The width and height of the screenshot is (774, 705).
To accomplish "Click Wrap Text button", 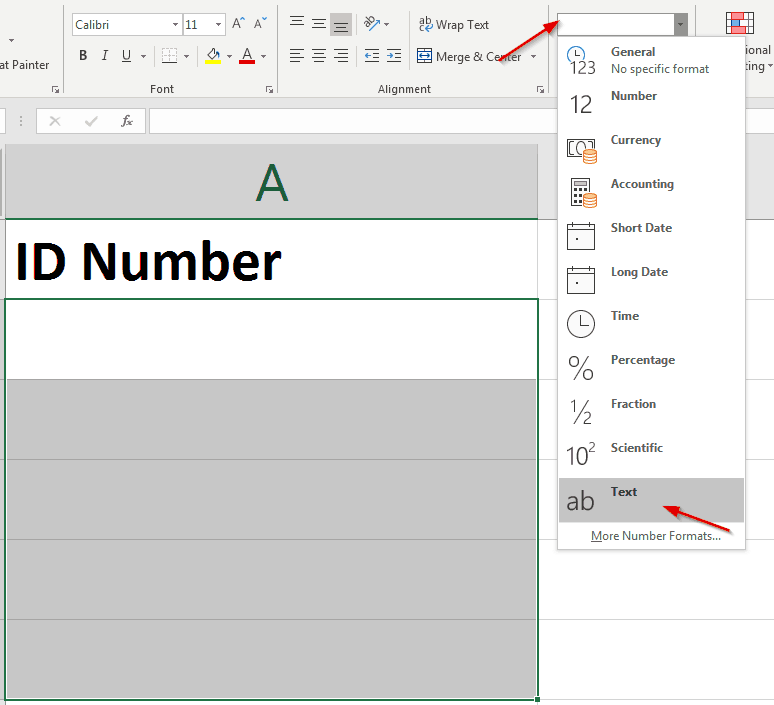I will [x=454, y=24].
